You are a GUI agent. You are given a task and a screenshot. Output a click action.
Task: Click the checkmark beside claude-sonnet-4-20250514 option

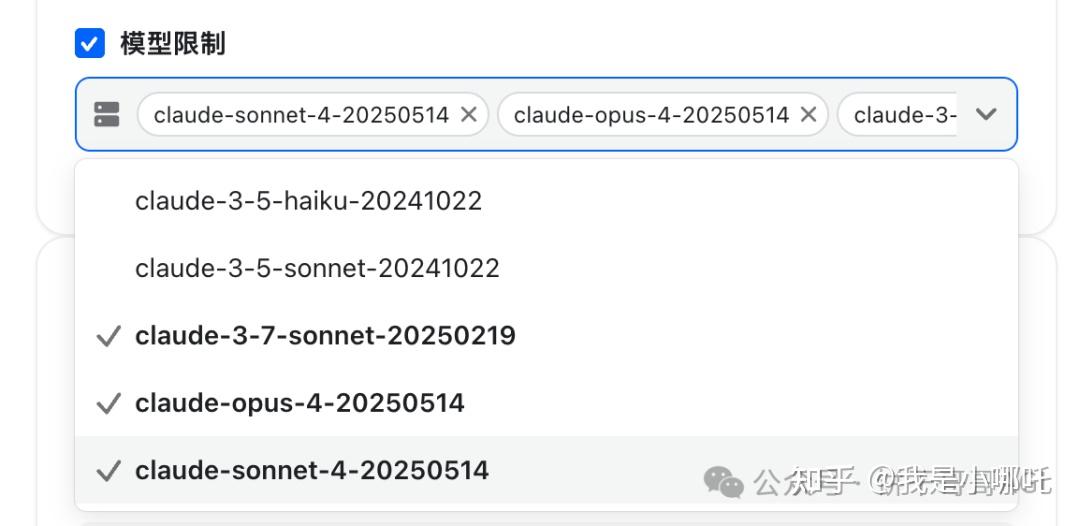coord(108,471)
